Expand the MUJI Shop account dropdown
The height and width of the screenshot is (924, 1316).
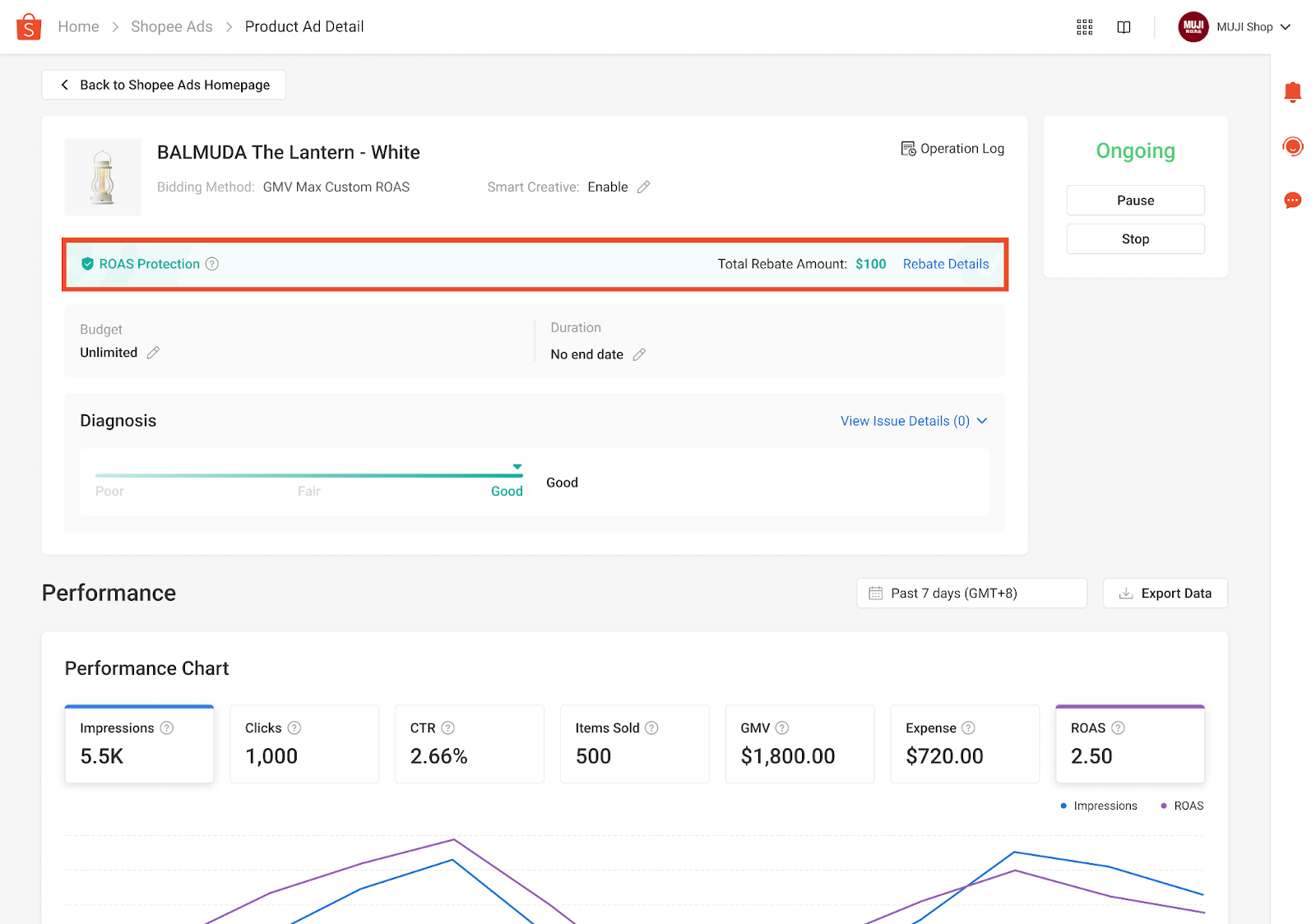click(x=1286, y=27)
